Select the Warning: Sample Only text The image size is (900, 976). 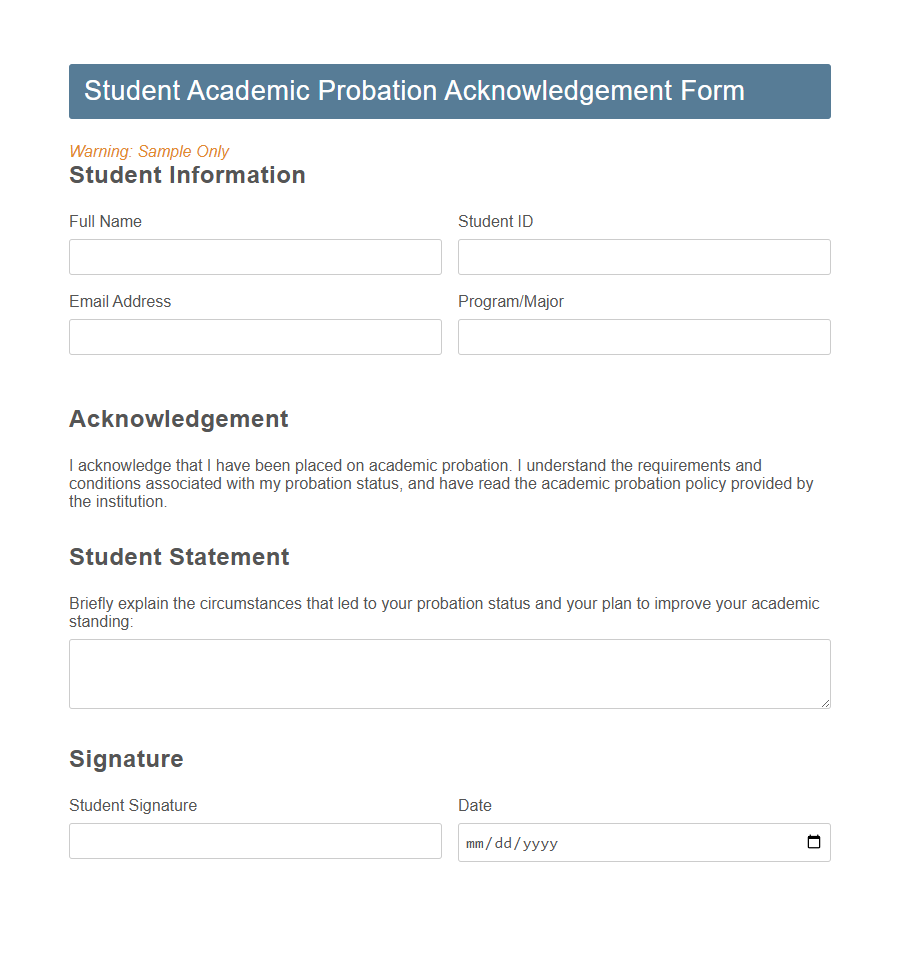pos(149,151)
